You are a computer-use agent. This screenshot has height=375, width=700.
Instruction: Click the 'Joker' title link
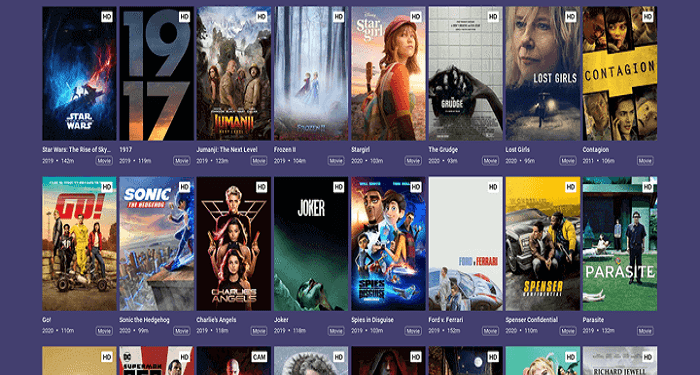click(281, 320)
